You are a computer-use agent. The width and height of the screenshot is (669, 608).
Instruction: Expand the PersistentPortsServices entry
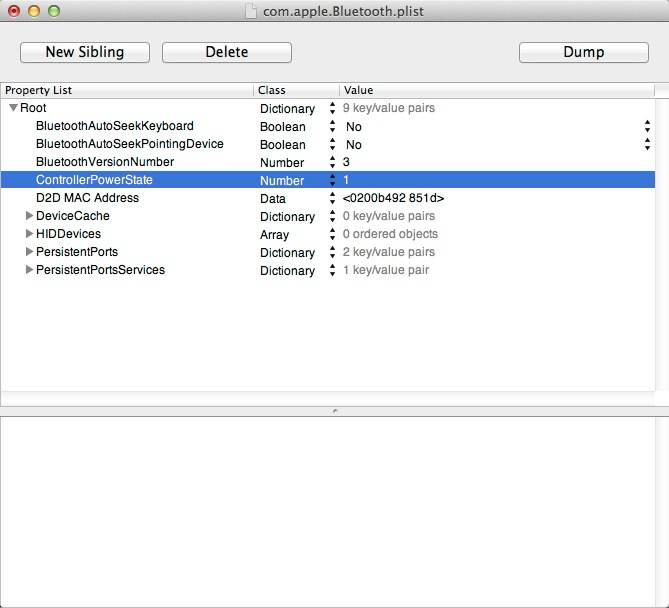(29, 270)
